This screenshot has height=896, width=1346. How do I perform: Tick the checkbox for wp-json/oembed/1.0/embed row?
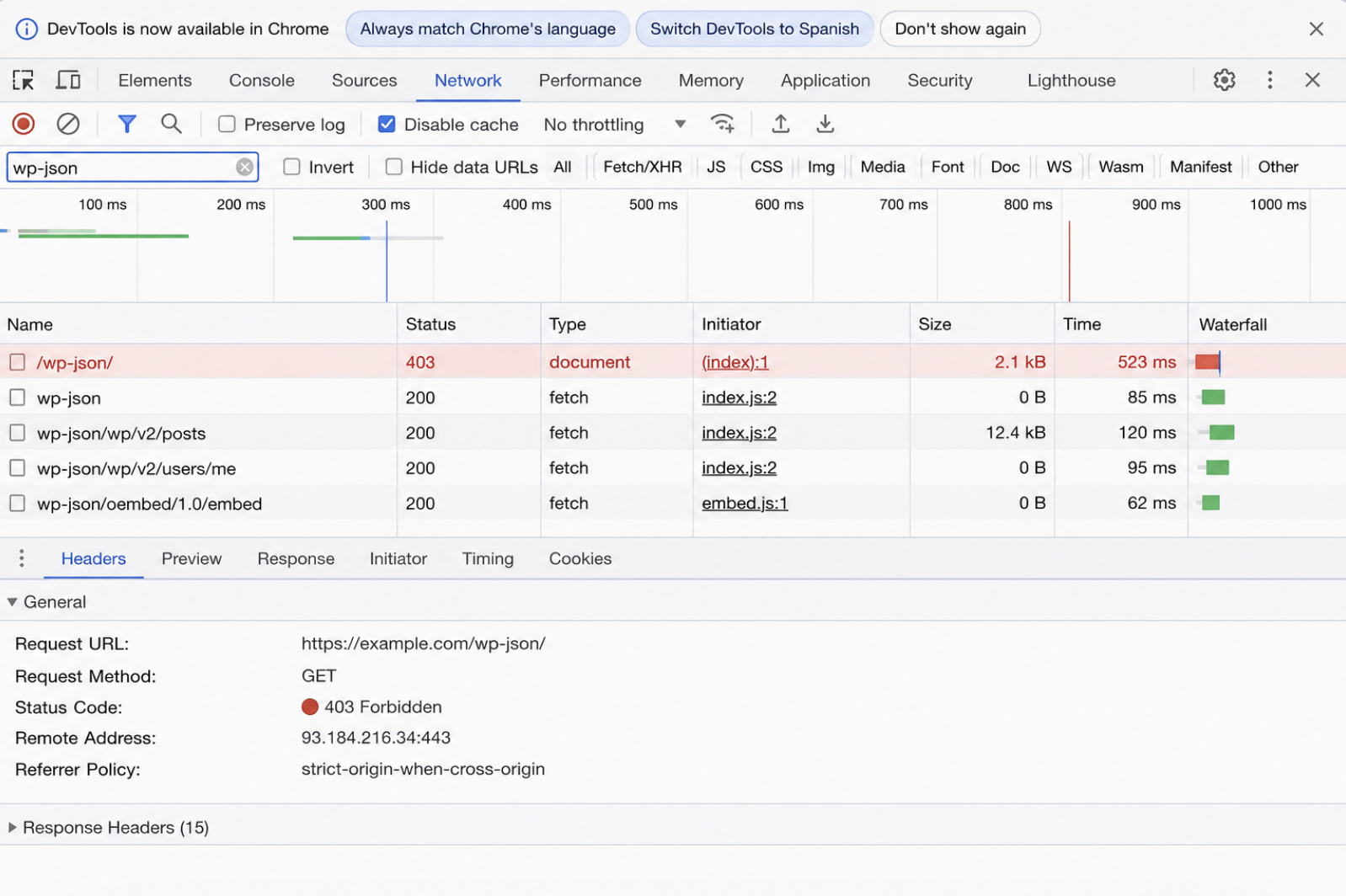pyautogui.click(x=17, y=504)
